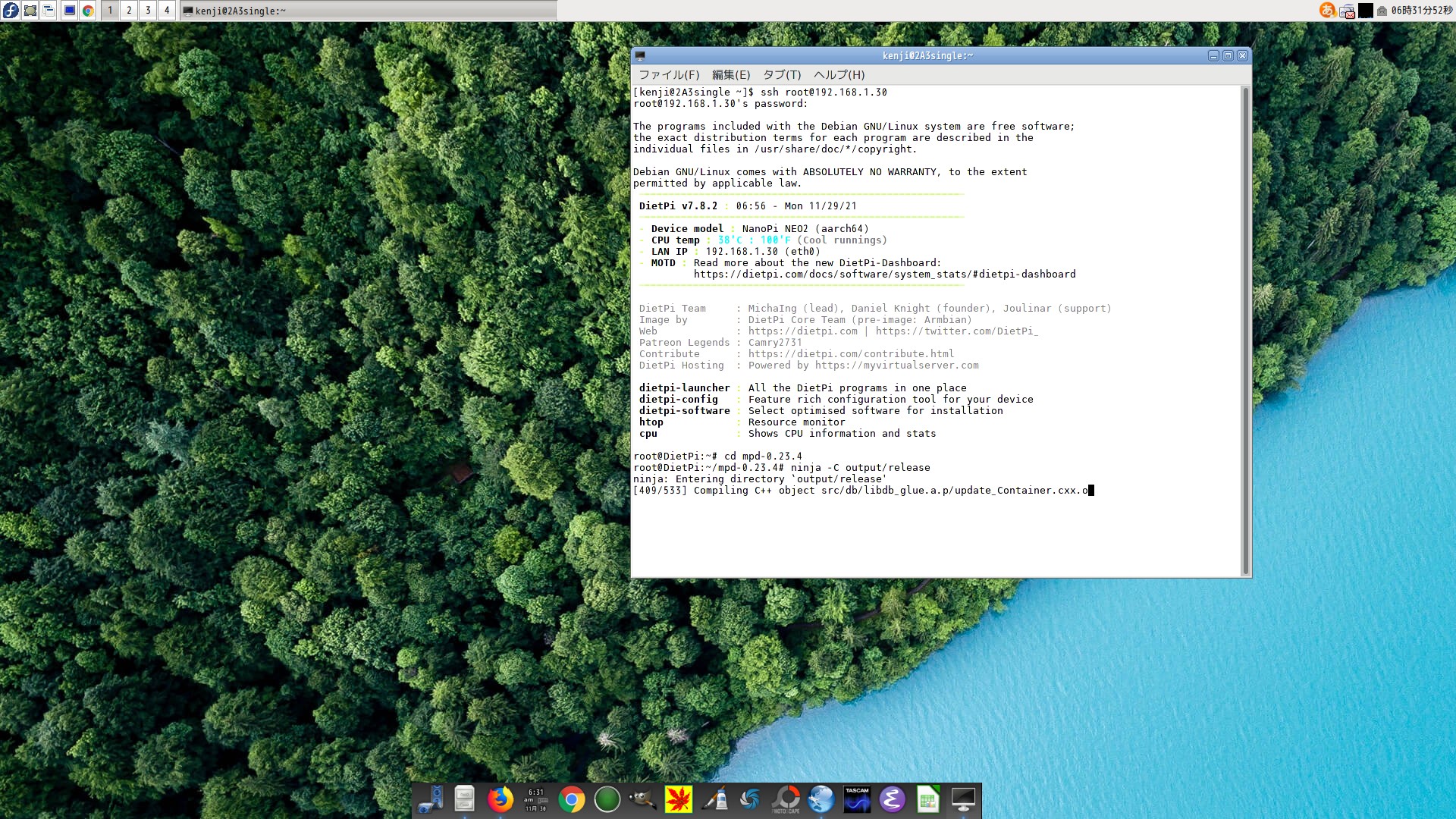The width and height of the screenshot is (1456, 819).
Task: Open GIMP from the dock
Action: pos(642,799)
